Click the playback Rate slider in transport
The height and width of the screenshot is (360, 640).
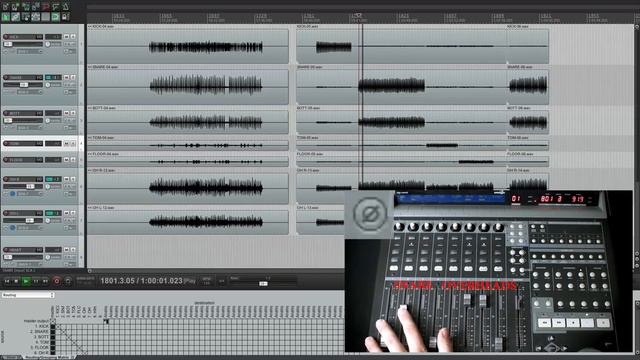(262, 283)
